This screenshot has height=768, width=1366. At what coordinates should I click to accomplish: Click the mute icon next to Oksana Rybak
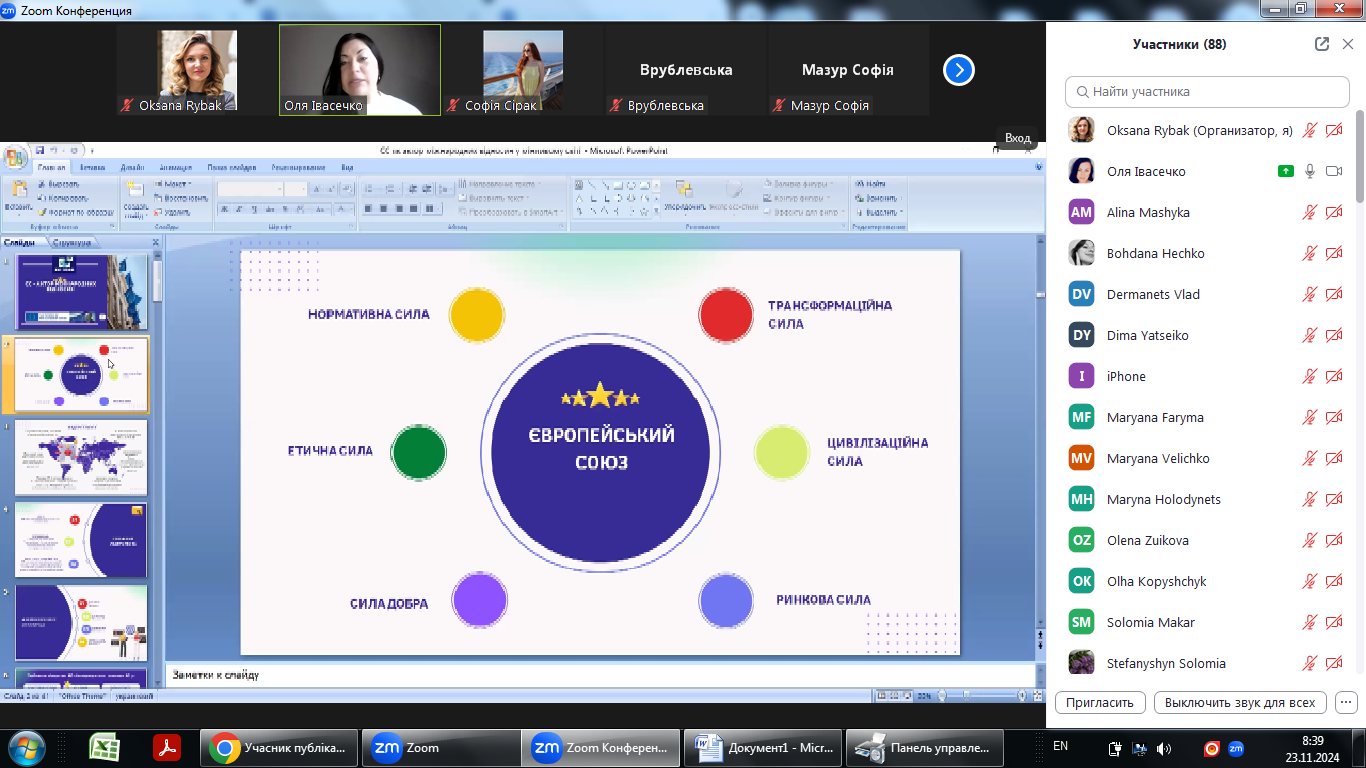pyautogui.click(x=1309, y=130)
